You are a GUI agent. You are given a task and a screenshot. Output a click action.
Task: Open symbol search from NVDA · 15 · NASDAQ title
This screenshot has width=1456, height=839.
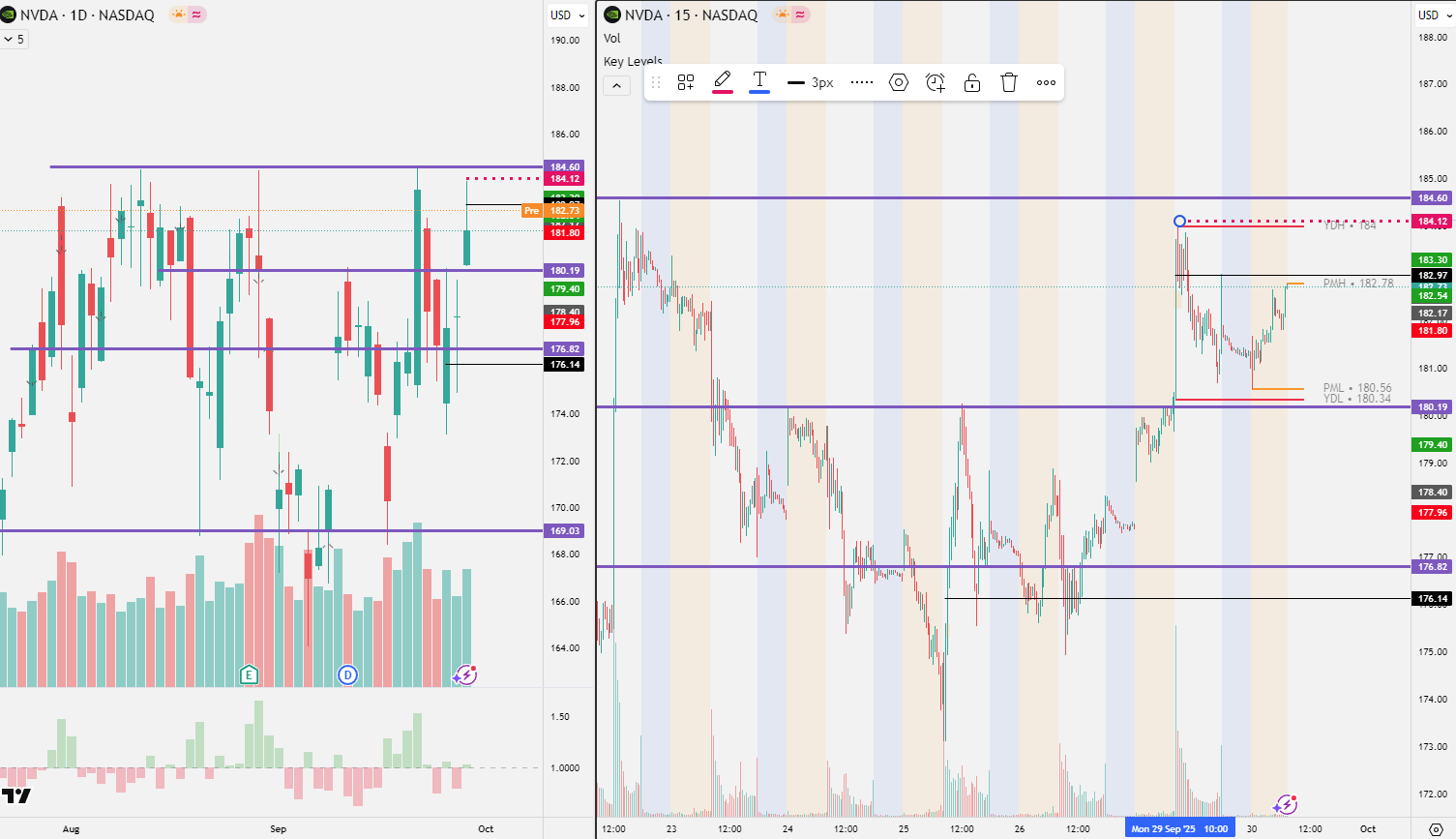point(691,15)
